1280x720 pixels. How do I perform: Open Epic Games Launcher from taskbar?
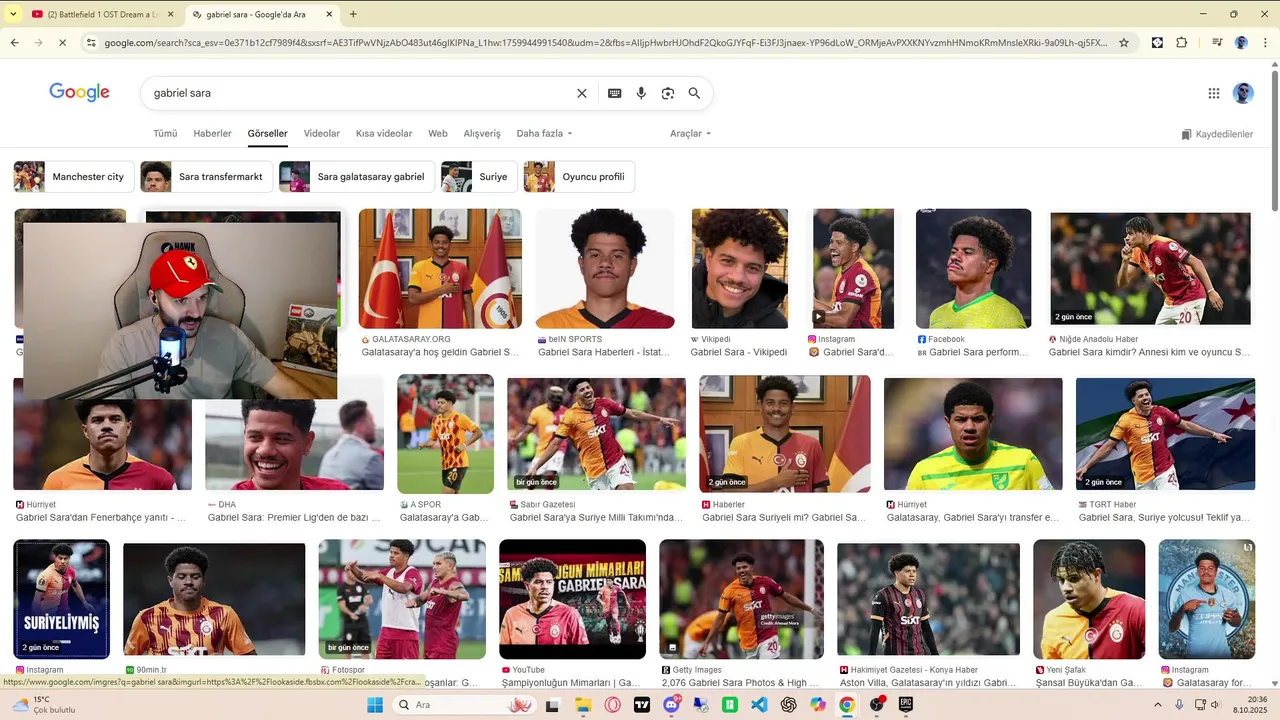[906, 705]
